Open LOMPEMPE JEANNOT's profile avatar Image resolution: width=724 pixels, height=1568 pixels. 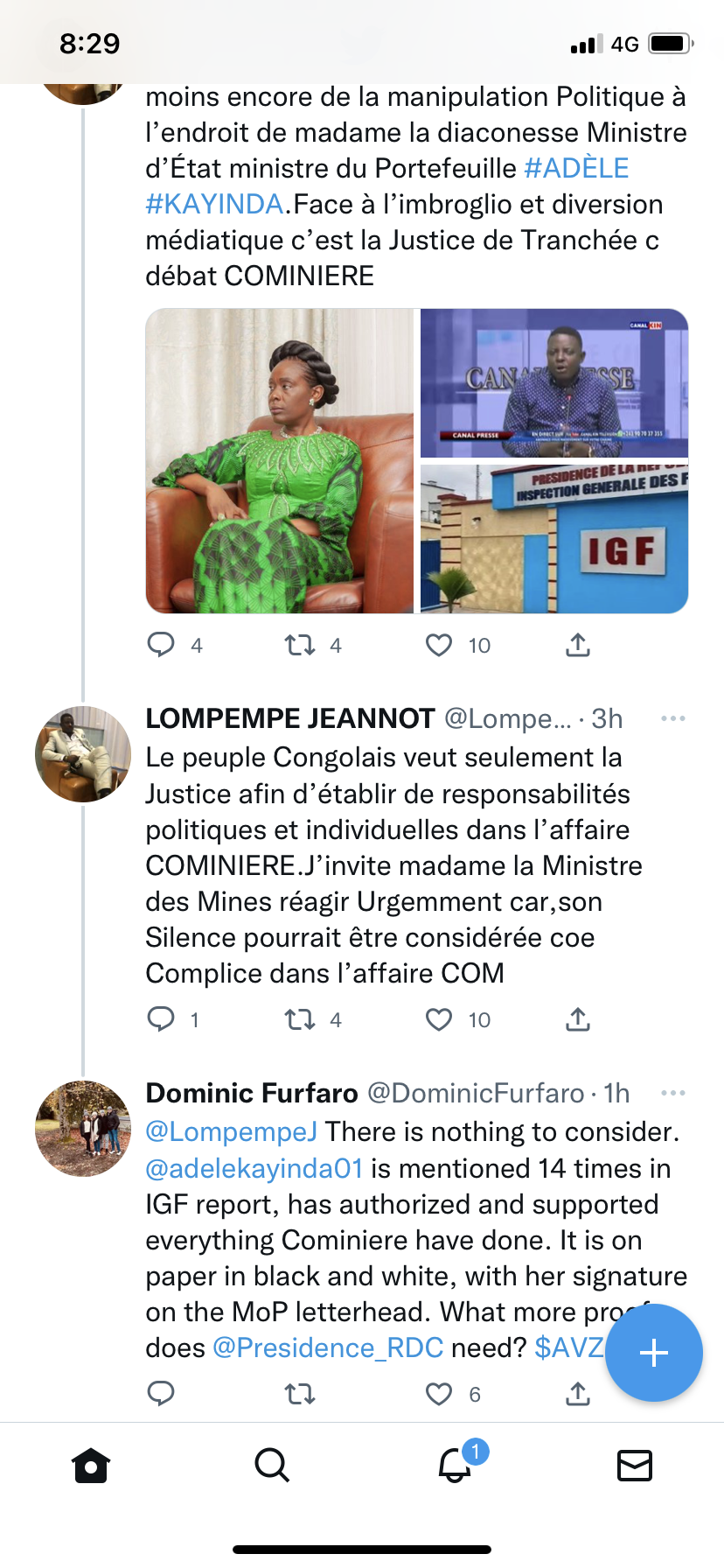(x=83, y=754)
